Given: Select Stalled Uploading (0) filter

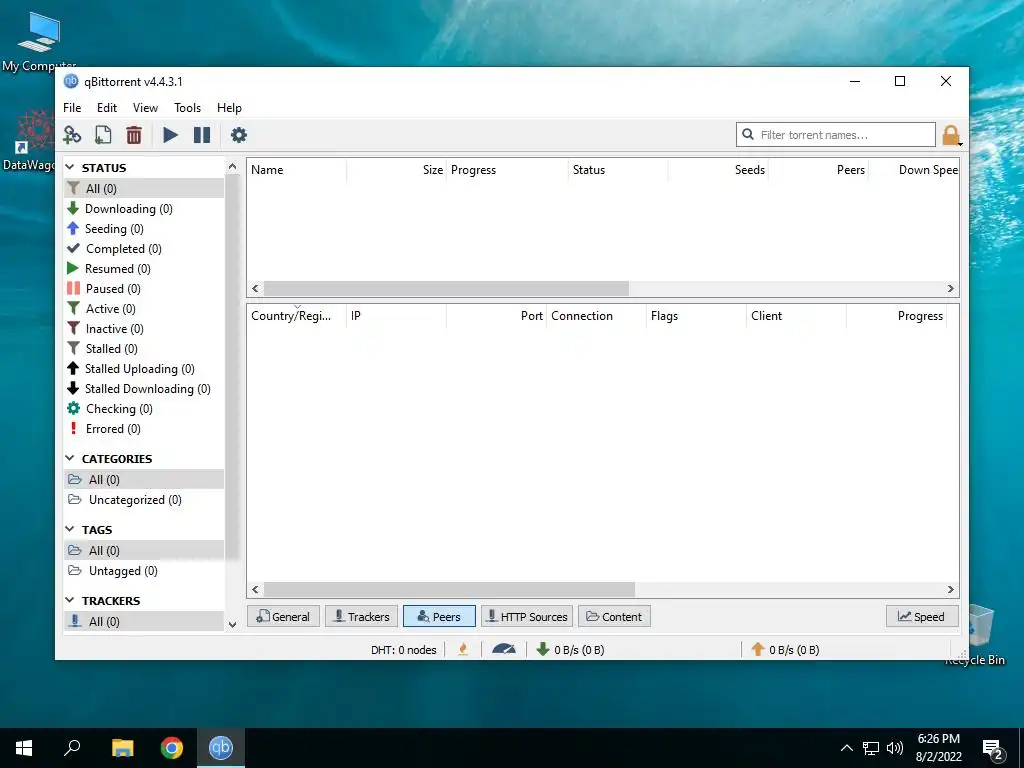Looking at the screenshot, I should [x=144, y=369].
